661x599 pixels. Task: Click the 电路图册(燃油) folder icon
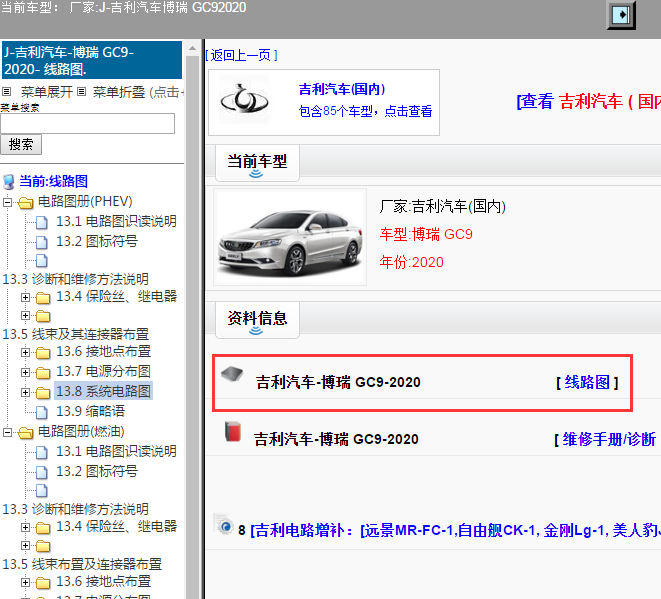[26, 433]
